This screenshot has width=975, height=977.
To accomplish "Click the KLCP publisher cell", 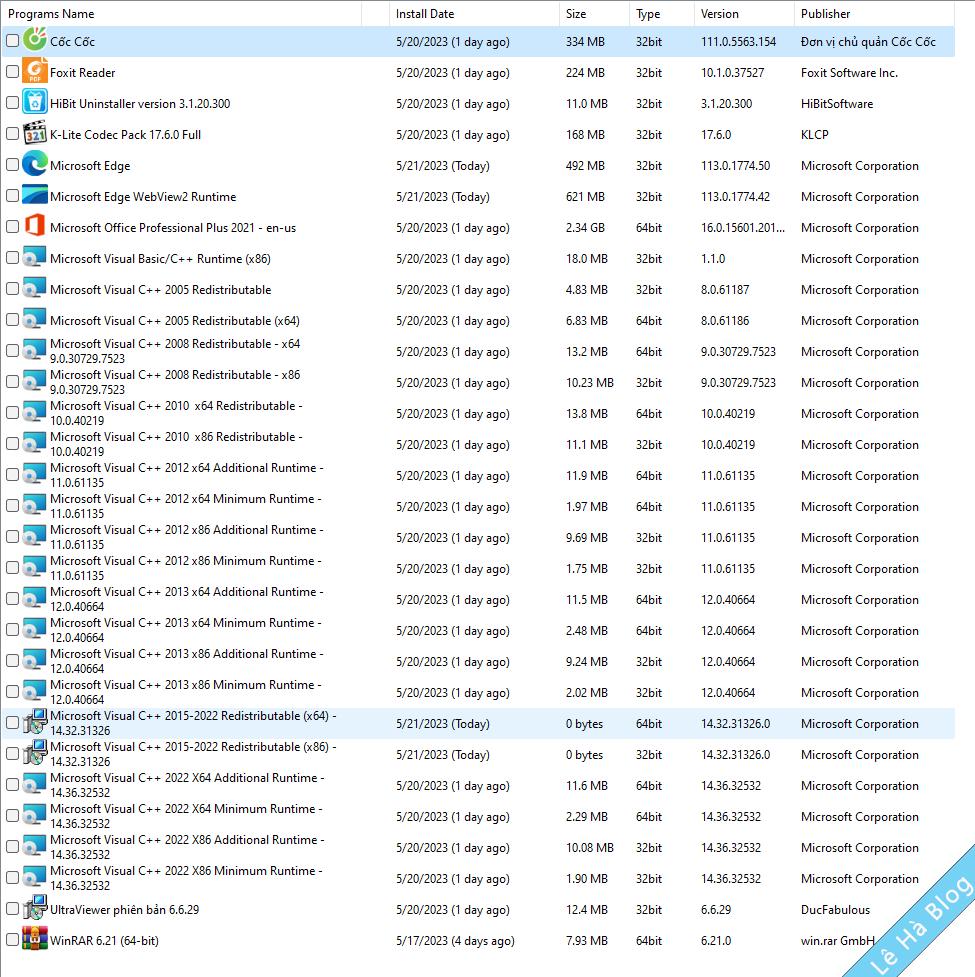I will tap(814, 135).
